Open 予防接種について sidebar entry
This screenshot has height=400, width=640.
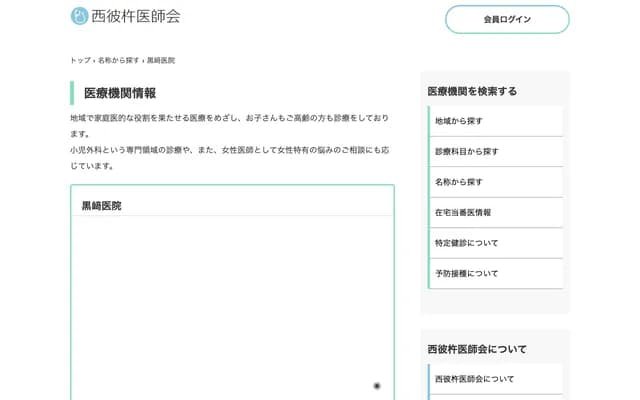point(466,273)
